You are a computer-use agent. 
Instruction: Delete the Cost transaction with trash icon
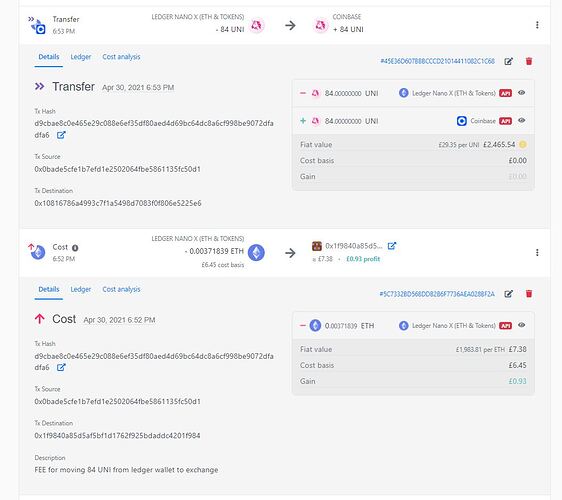pos(529,294)
